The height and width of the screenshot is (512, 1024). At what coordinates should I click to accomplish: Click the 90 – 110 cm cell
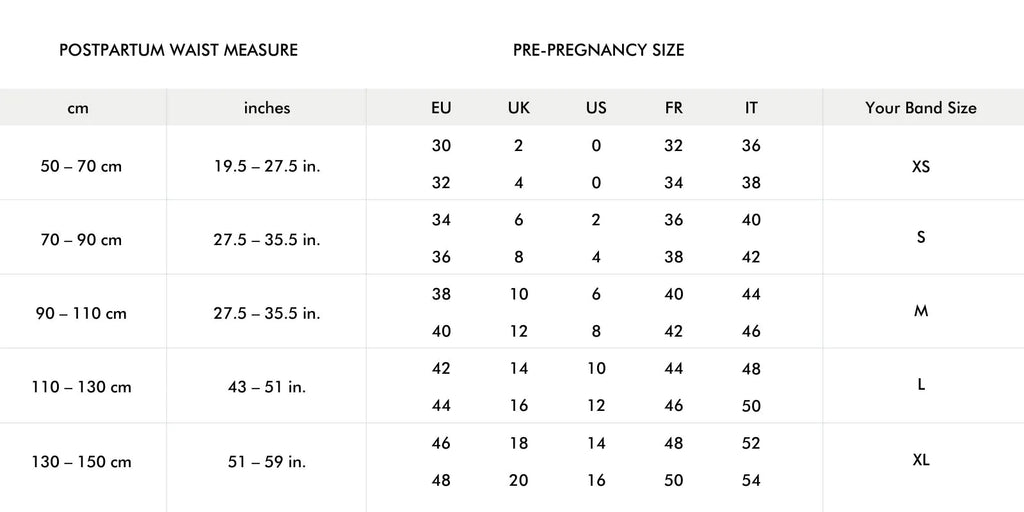coord(81,313)
